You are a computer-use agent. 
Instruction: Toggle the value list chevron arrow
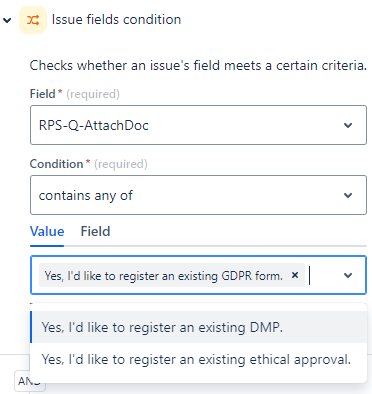click(x=348, y=275)
